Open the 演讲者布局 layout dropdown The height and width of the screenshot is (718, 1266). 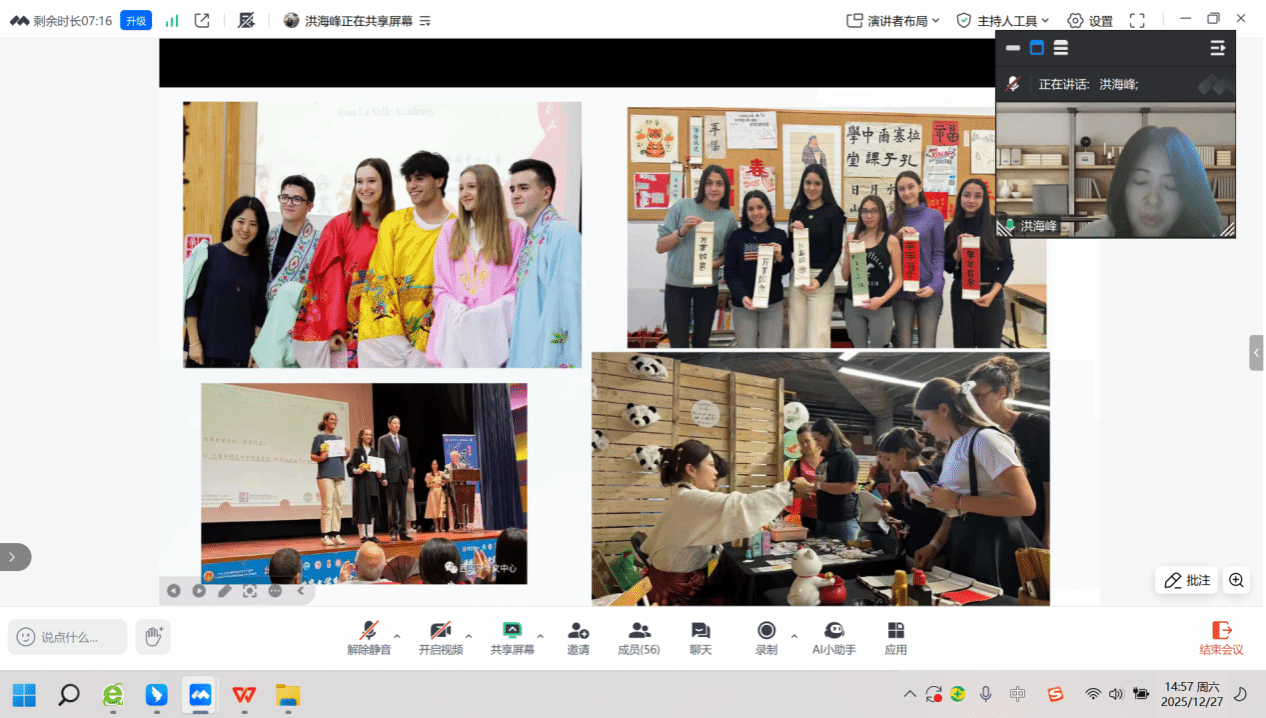(x=893, y=20)
